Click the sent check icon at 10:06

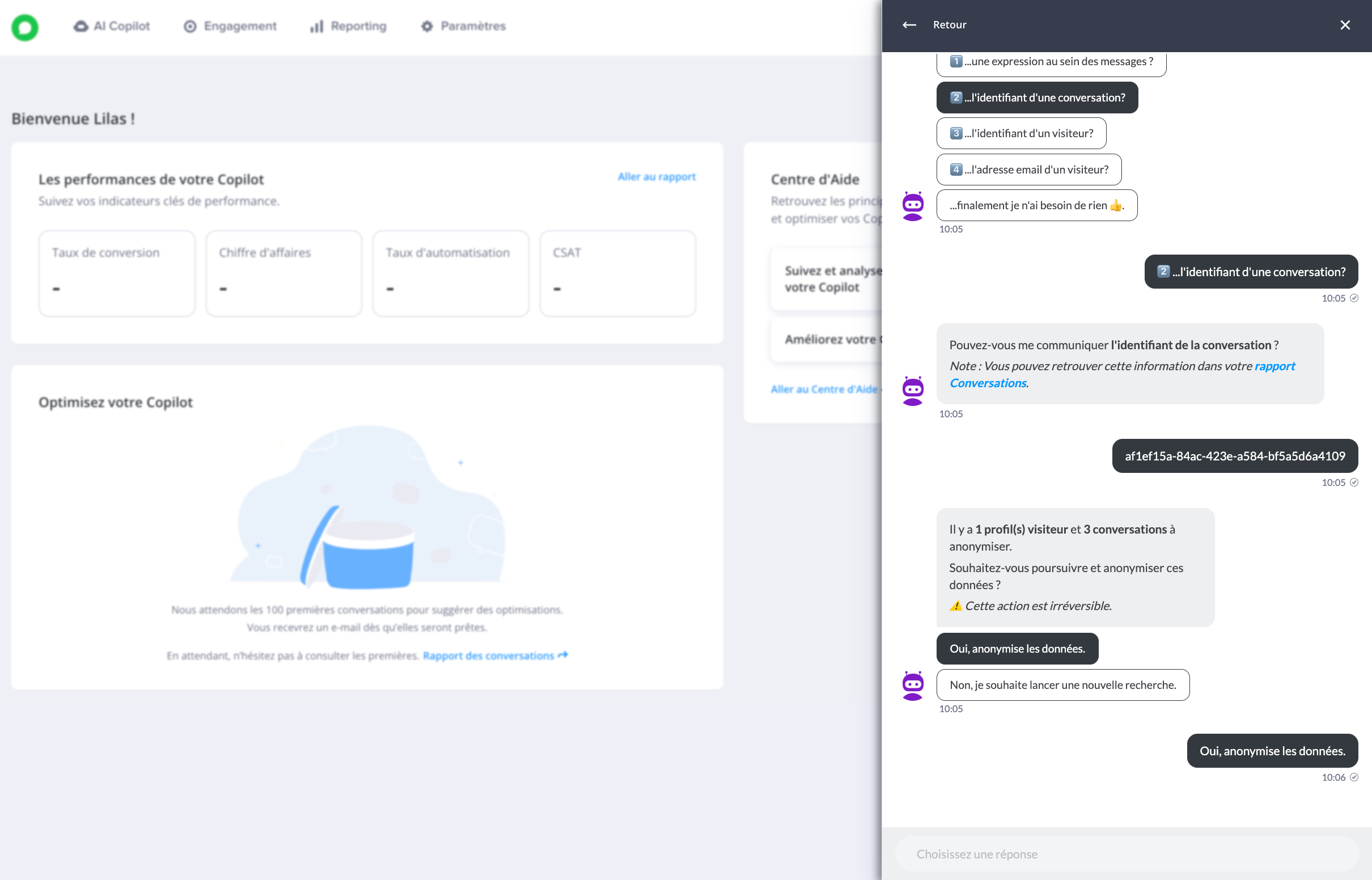pos(1354,777)
